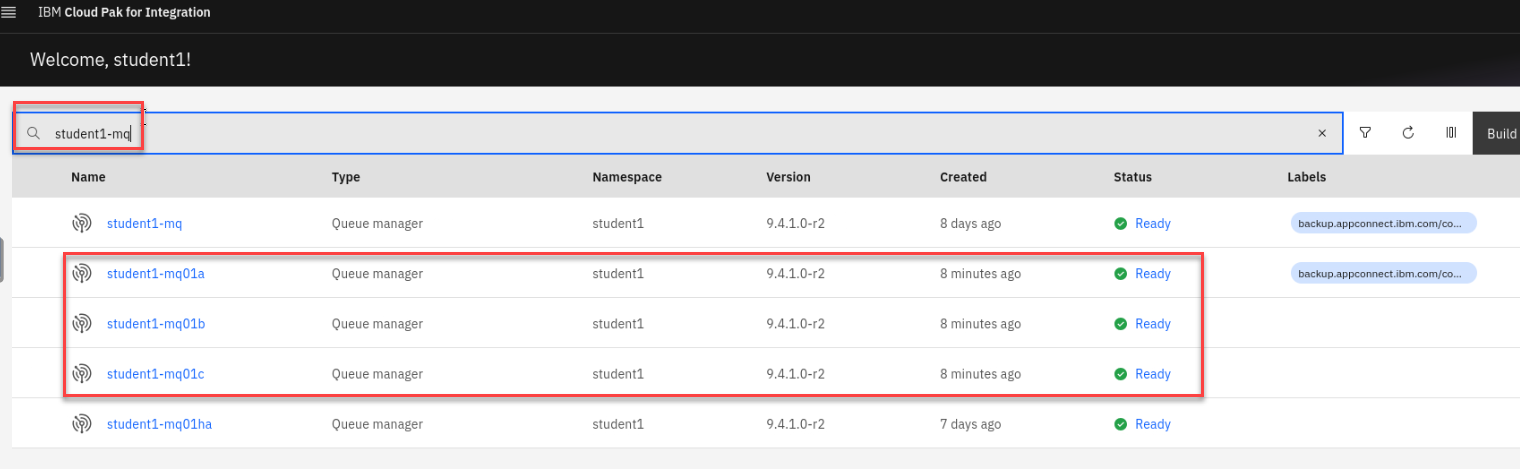Open the hamburger navigation menu

(9, 13)
